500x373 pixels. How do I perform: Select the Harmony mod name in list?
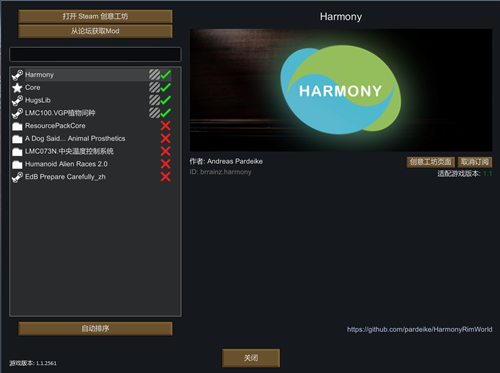pyautogui.click(x=39, y=75)
